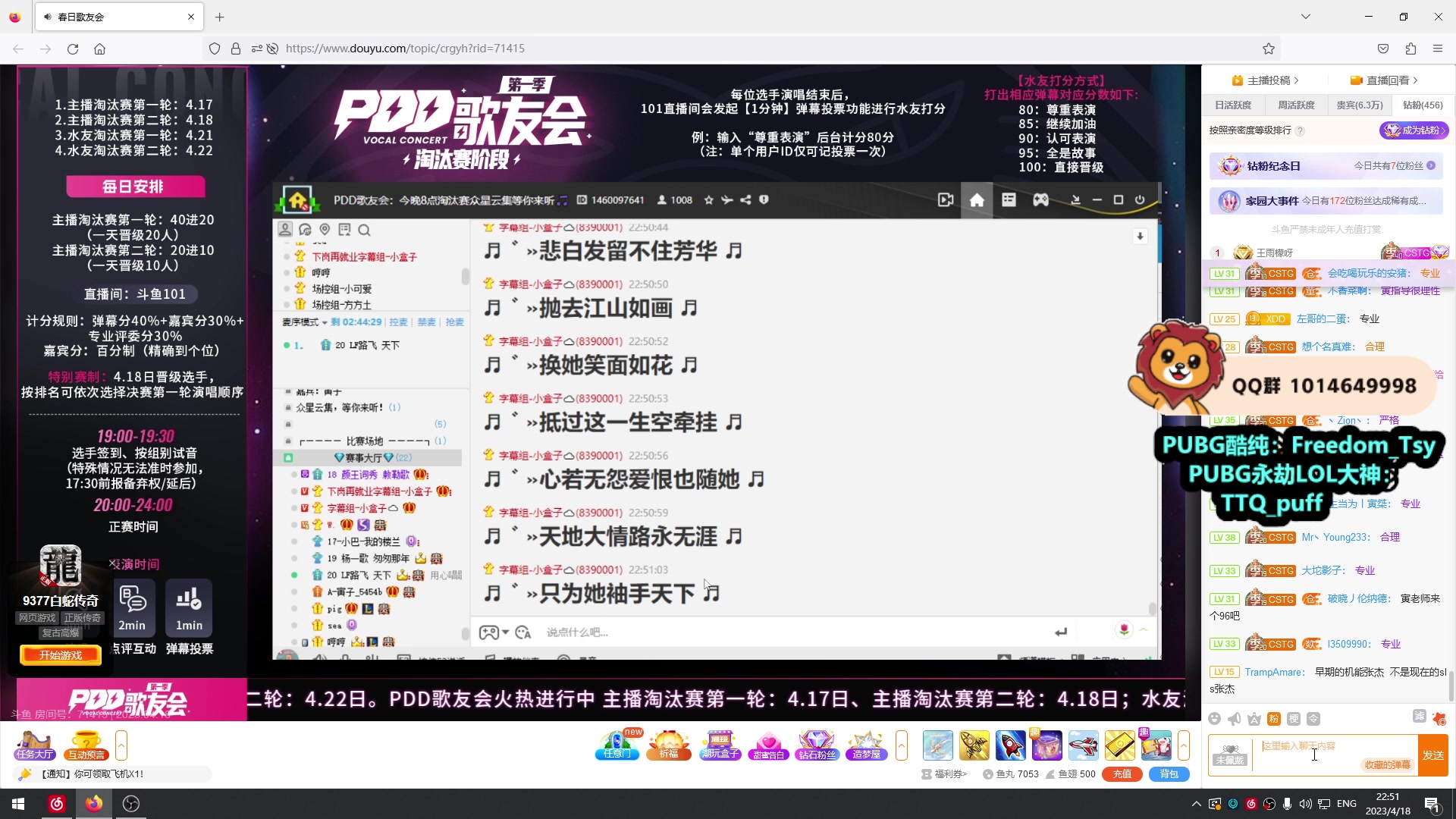Select the golden ticket gift
This screenshot has width=1456, height=819.
[1120, 745]
